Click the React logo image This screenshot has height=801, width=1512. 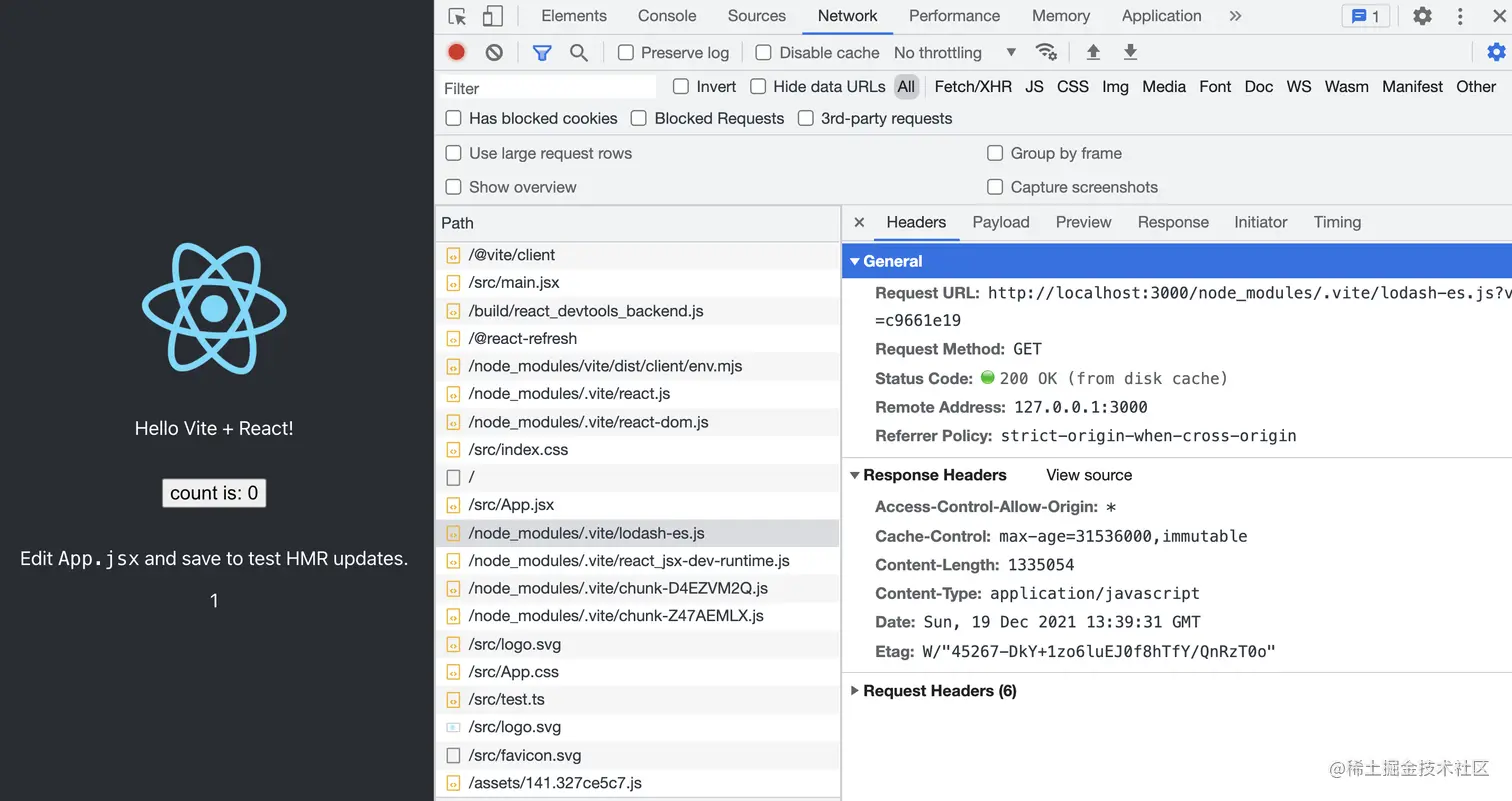[214, 308]
